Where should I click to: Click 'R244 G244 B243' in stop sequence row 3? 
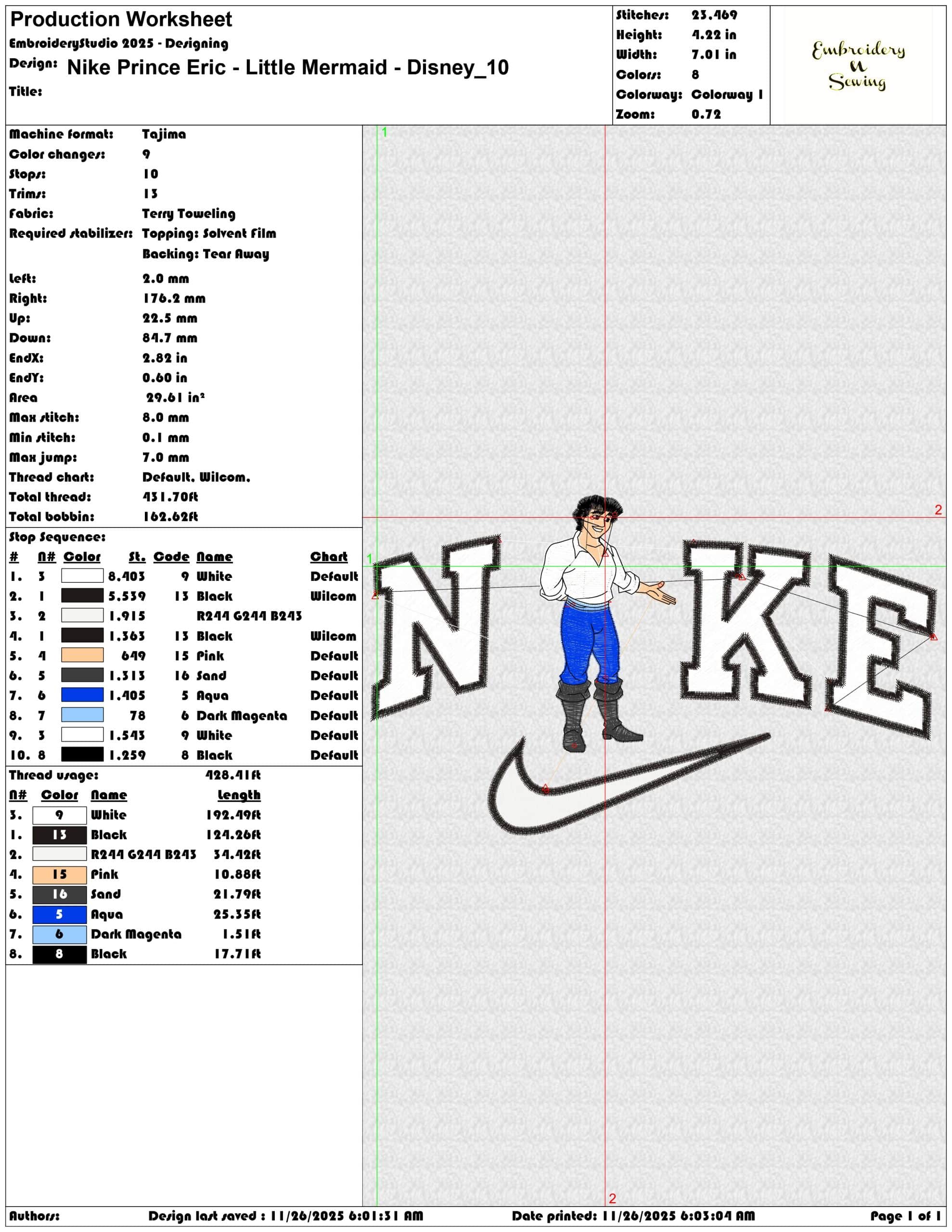click(249, 616)
